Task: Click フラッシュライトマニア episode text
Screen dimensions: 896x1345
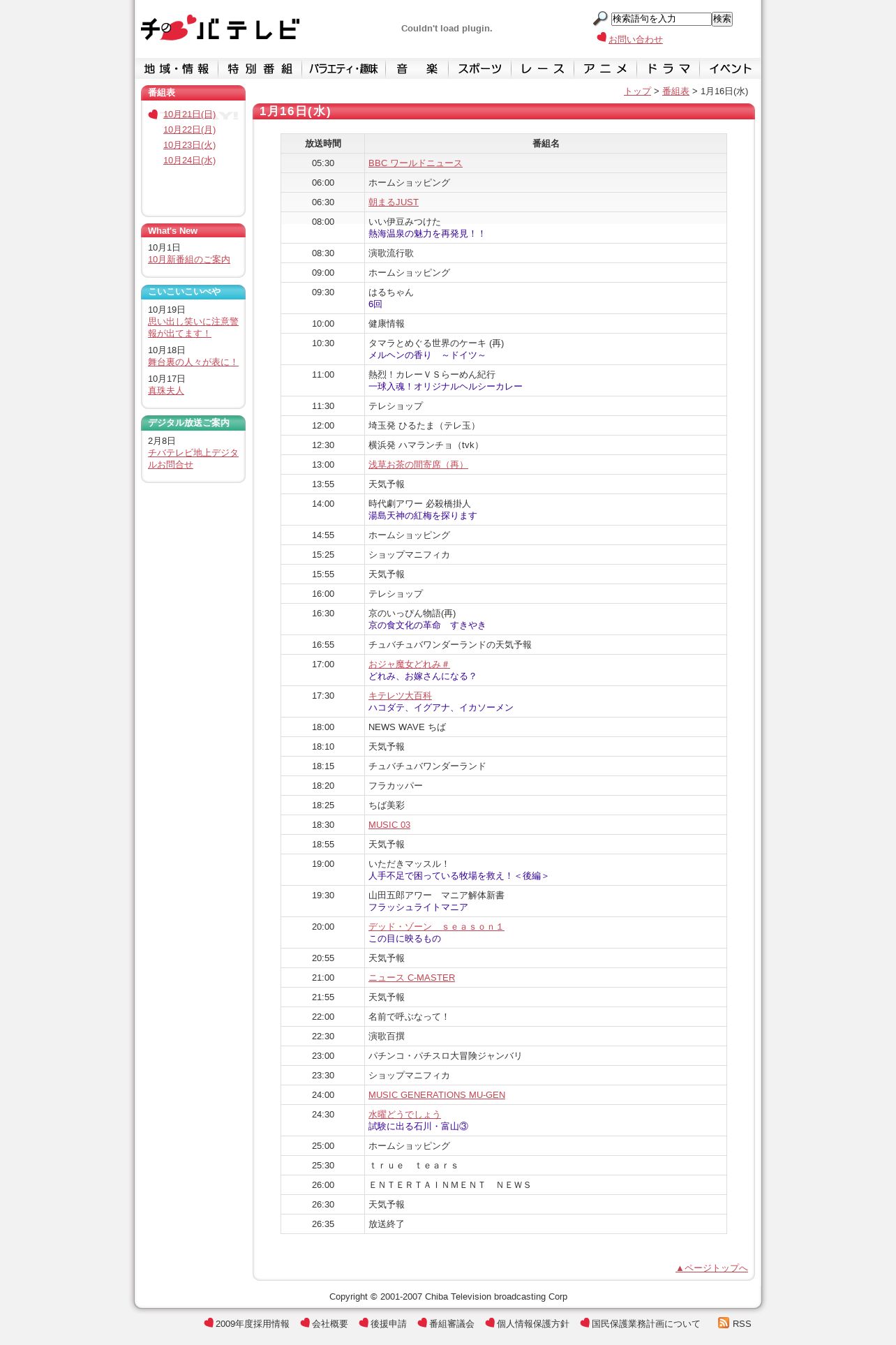Action: pyautogui.click(x=418, y=907)
